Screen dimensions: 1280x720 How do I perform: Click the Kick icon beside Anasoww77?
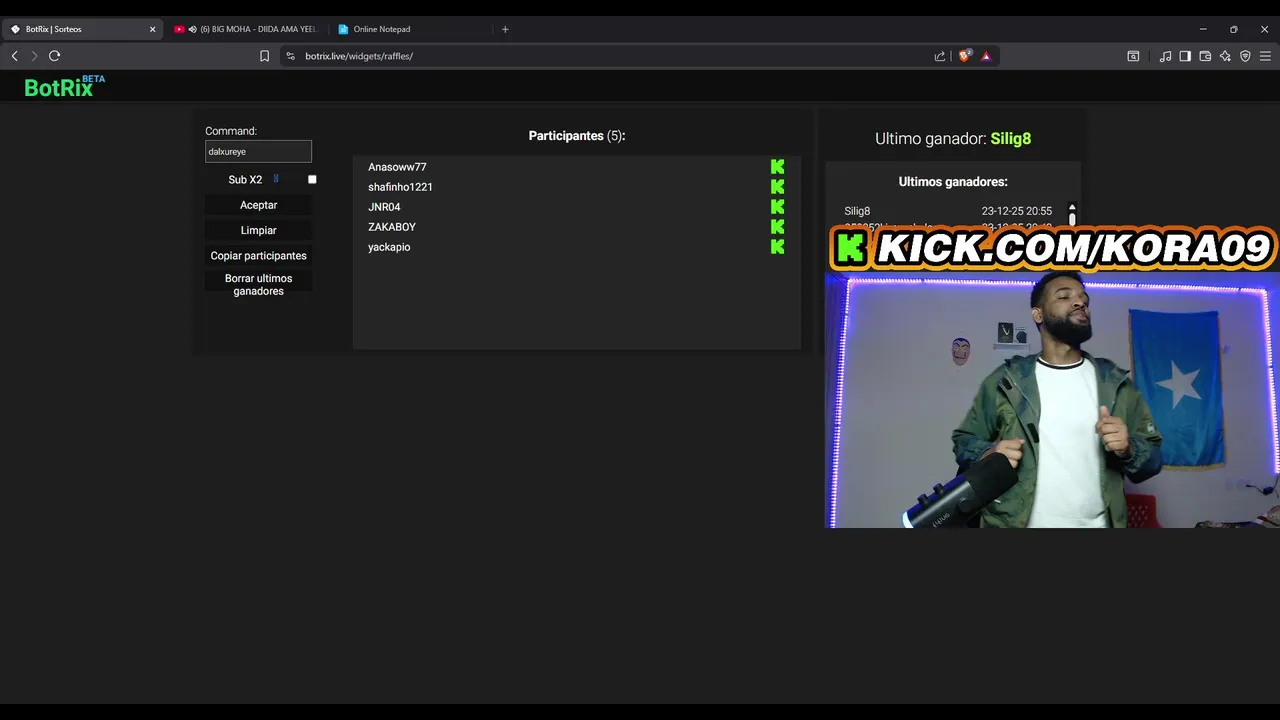pyautogui.click(x=777, y=167)
